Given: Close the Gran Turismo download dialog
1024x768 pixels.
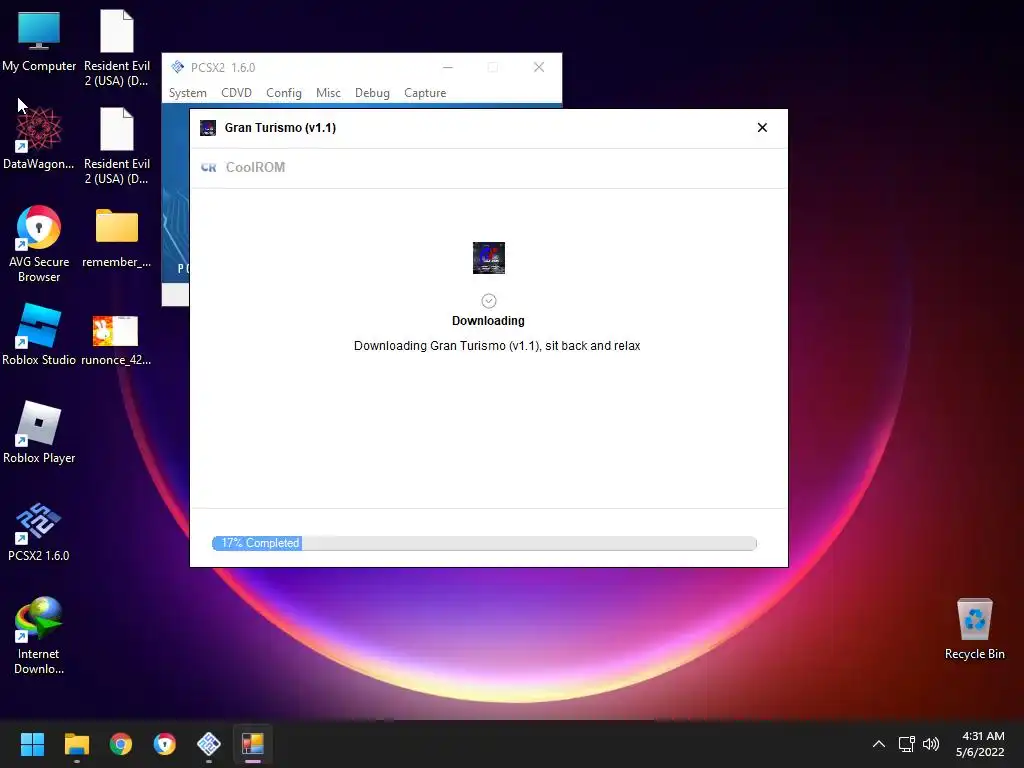Looking at the screenshot, I should pos(762,128).
